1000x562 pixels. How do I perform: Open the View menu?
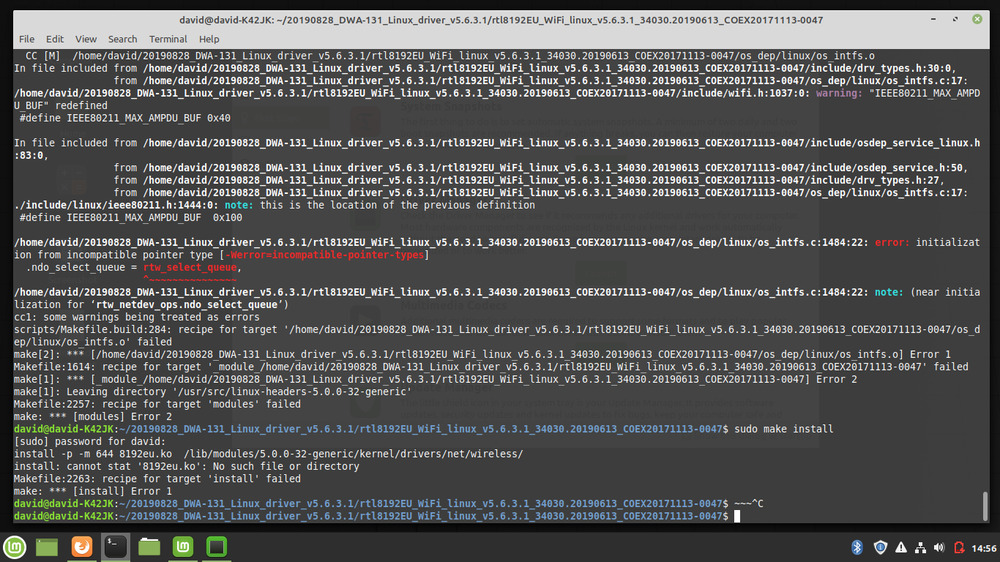click(86, 39)
